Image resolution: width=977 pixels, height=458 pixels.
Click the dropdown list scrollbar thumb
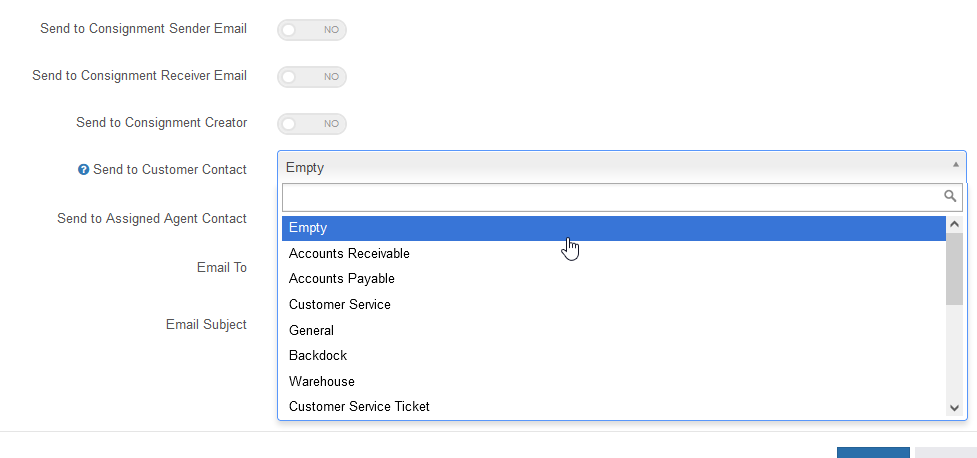tap(955, 269)
